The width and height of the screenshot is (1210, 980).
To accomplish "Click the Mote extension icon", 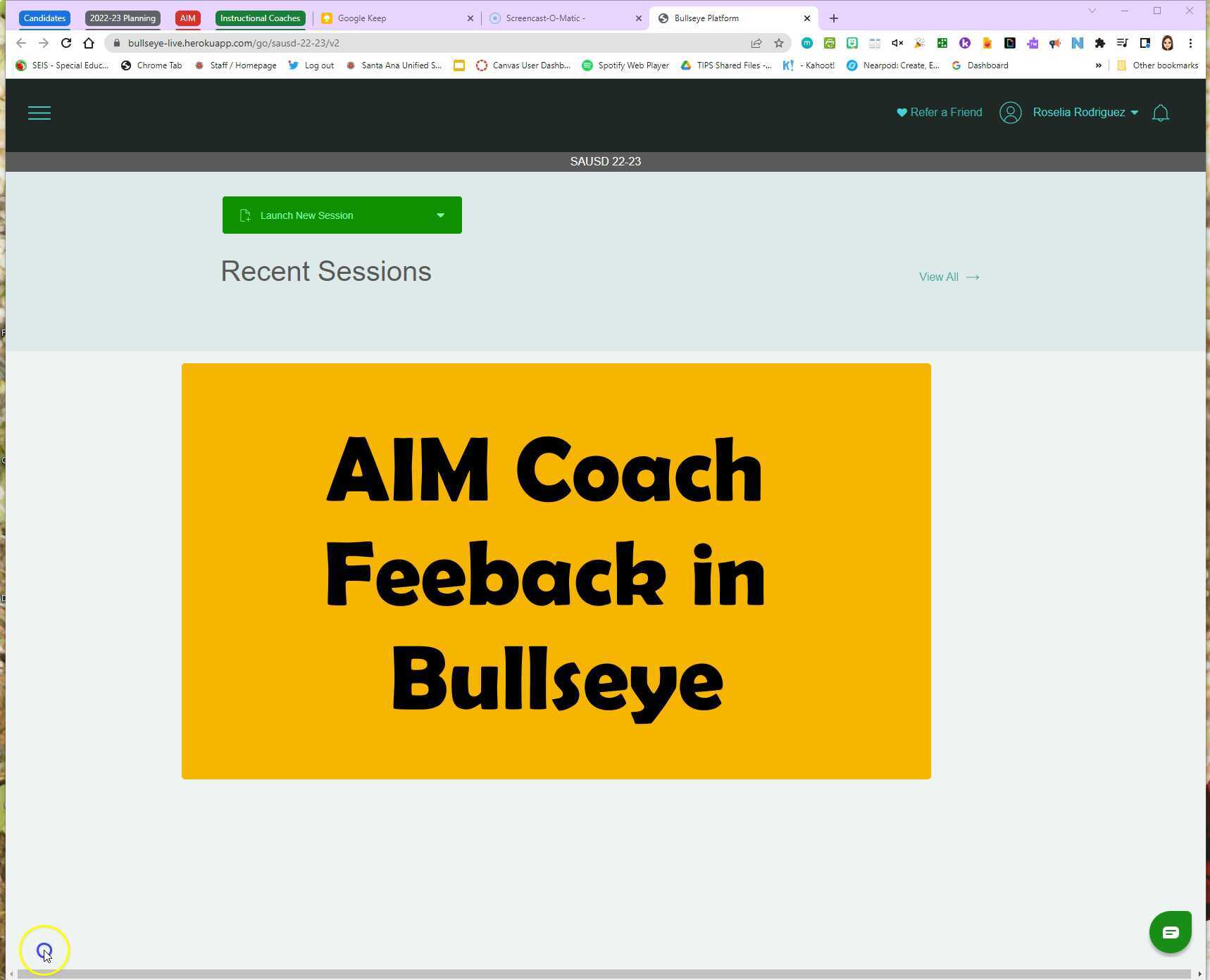I will click(x=807, y=43).
